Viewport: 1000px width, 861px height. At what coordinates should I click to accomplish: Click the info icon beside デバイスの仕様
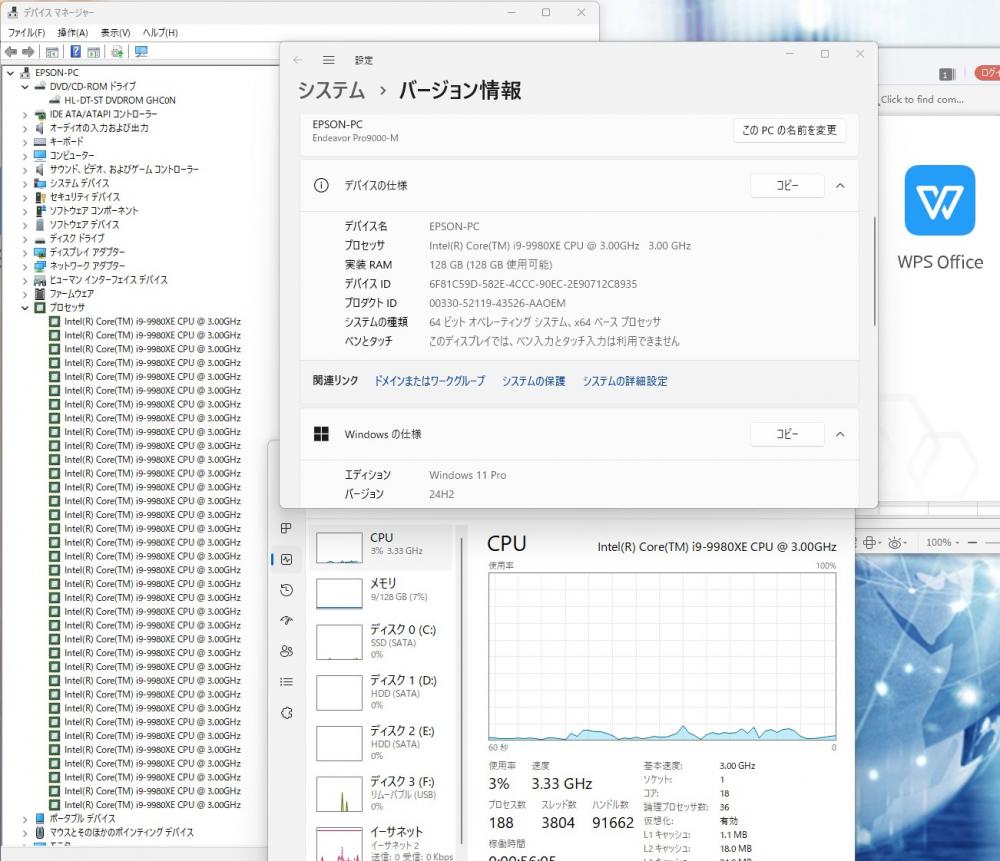pyautogui.click(x=321, y=186)
